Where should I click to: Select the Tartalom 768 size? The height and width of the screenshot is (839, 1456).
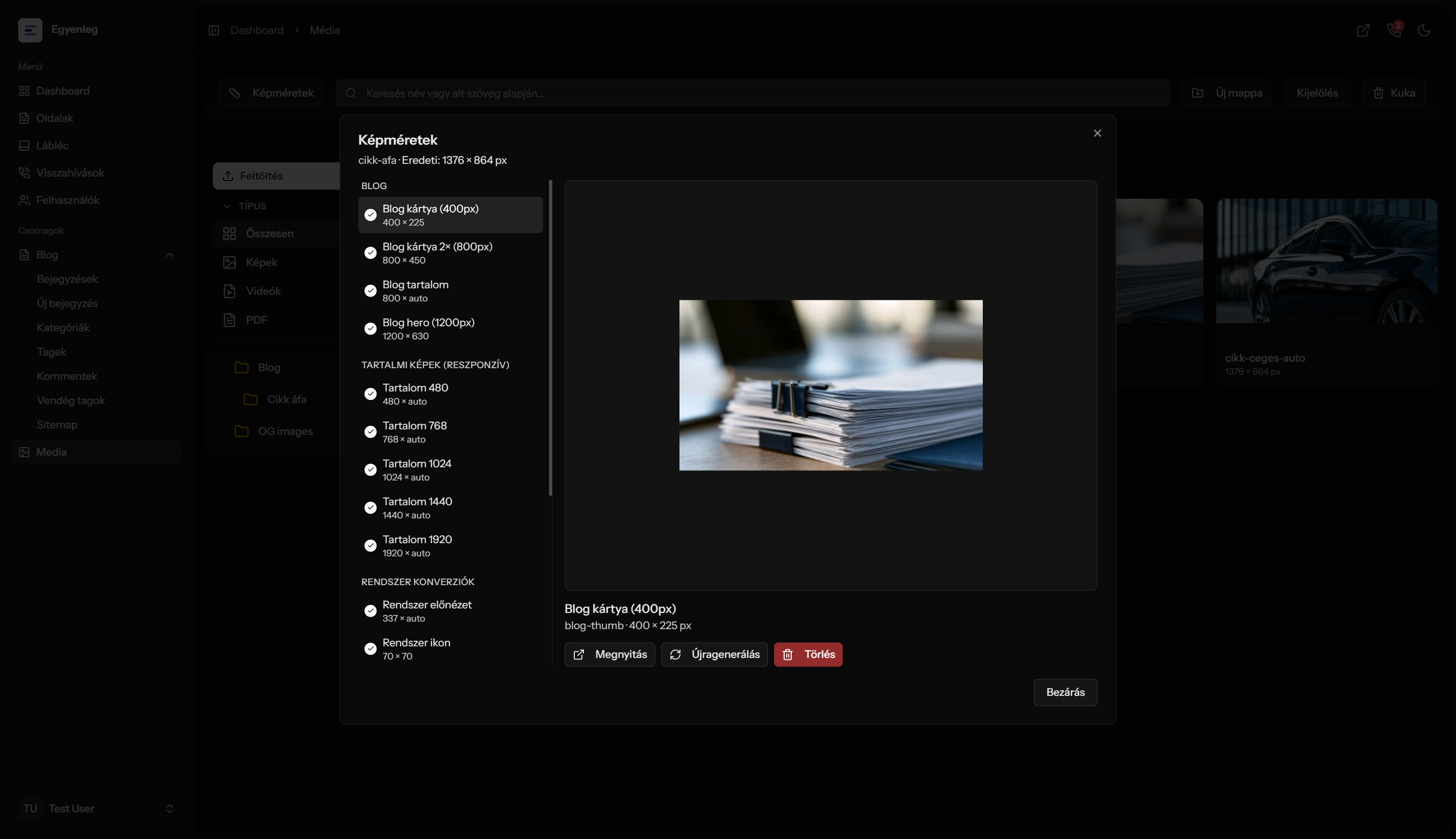point(450,432)
